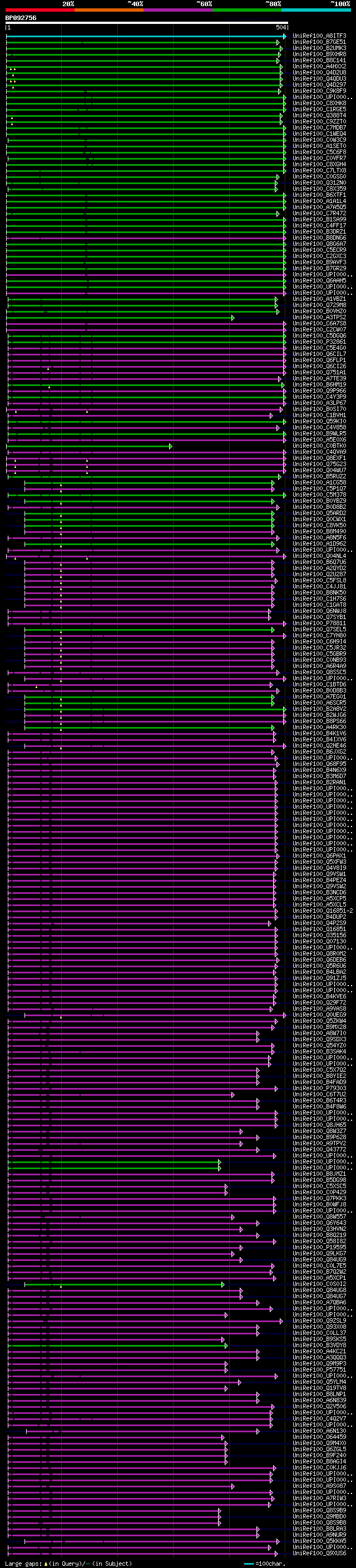The image size is (356, 1568).
Task: Click hit UniRef100_C7R472
Action: click(x=319, y=214)
